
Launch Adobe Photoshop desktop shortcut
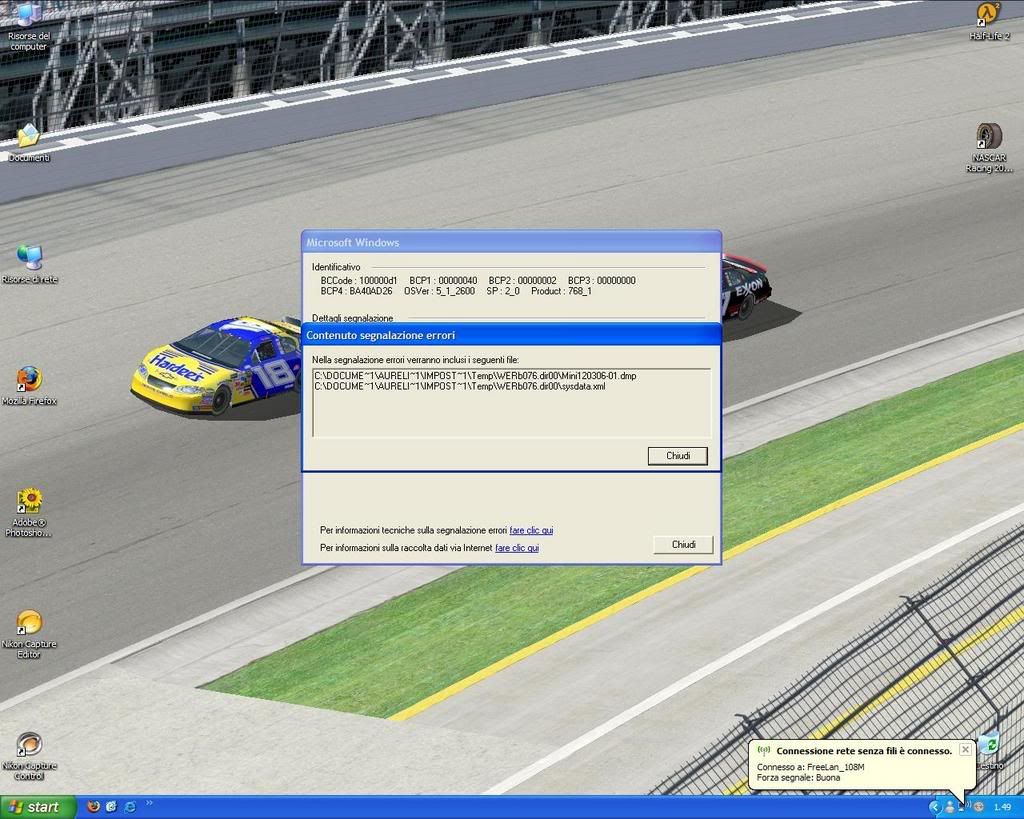pyautogui.click(x=29, y=501)
